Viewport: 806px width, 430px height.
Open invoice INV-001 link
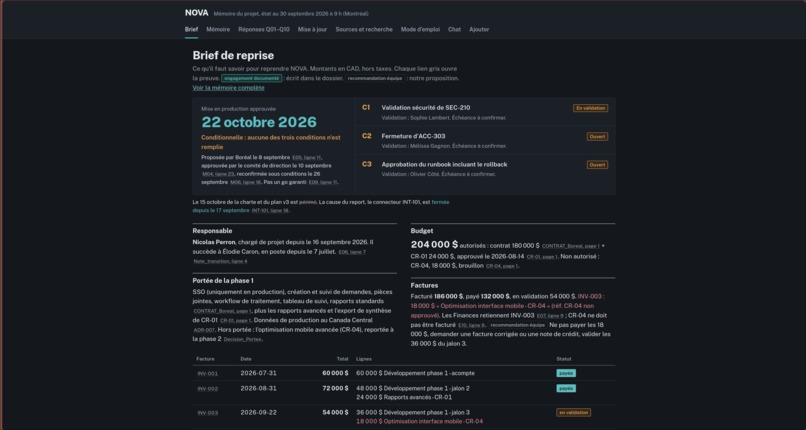(208, 373)
